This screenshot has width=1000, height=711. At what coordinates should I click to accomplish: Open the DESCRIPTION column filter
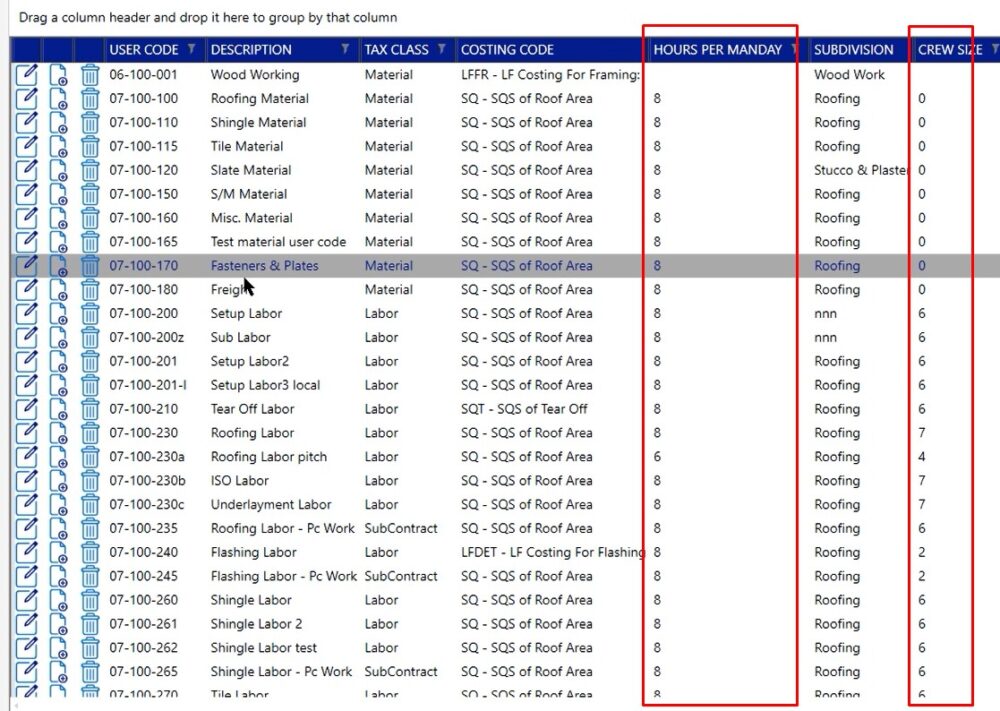pos(345,49)
